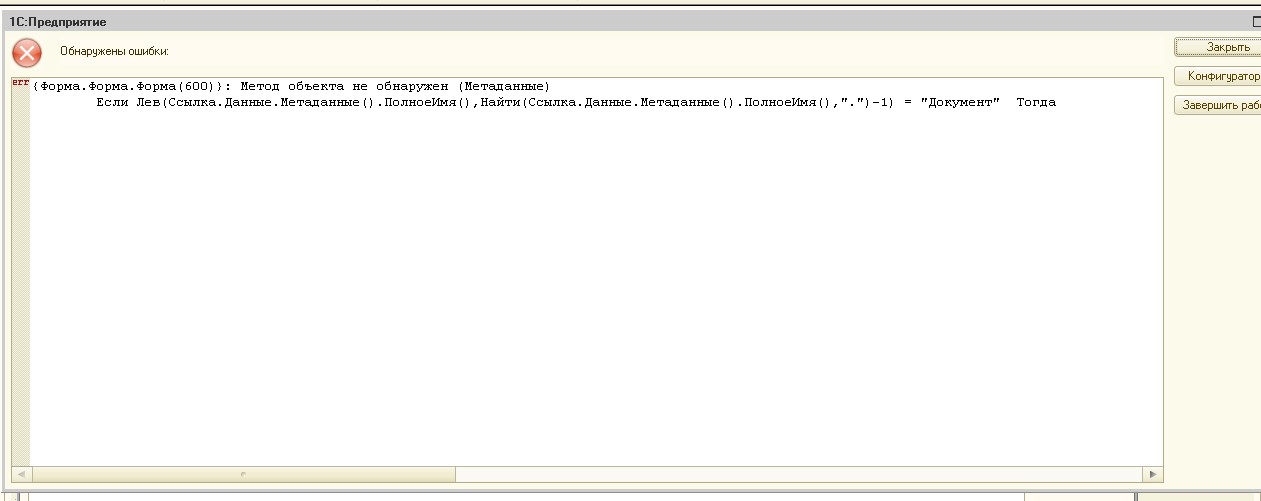
Task: Click the small err marker icon
Action: pos(20,83)
